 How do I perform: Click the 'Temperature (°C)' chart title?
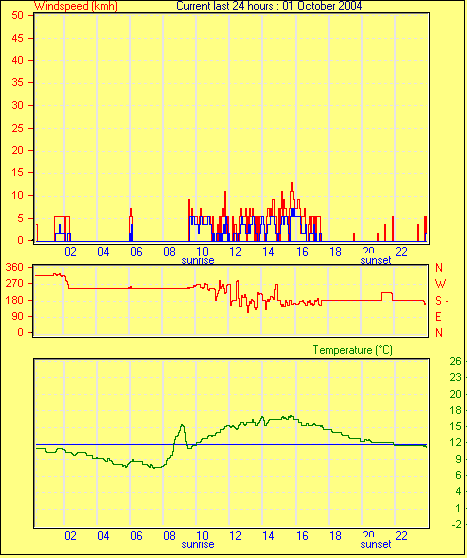point(352,350)
